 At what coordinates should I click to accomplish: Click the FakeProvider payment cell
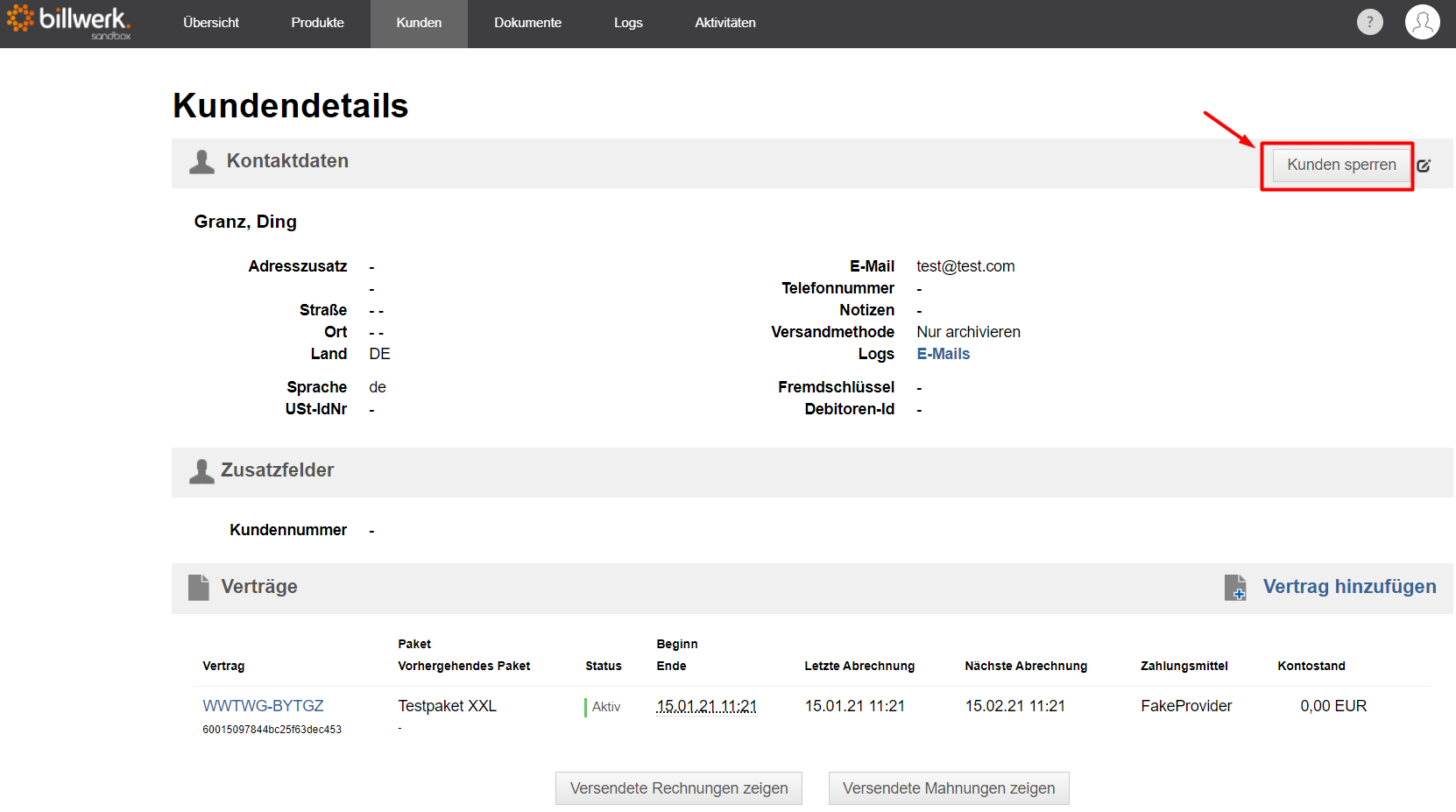tap(1186, 706)
